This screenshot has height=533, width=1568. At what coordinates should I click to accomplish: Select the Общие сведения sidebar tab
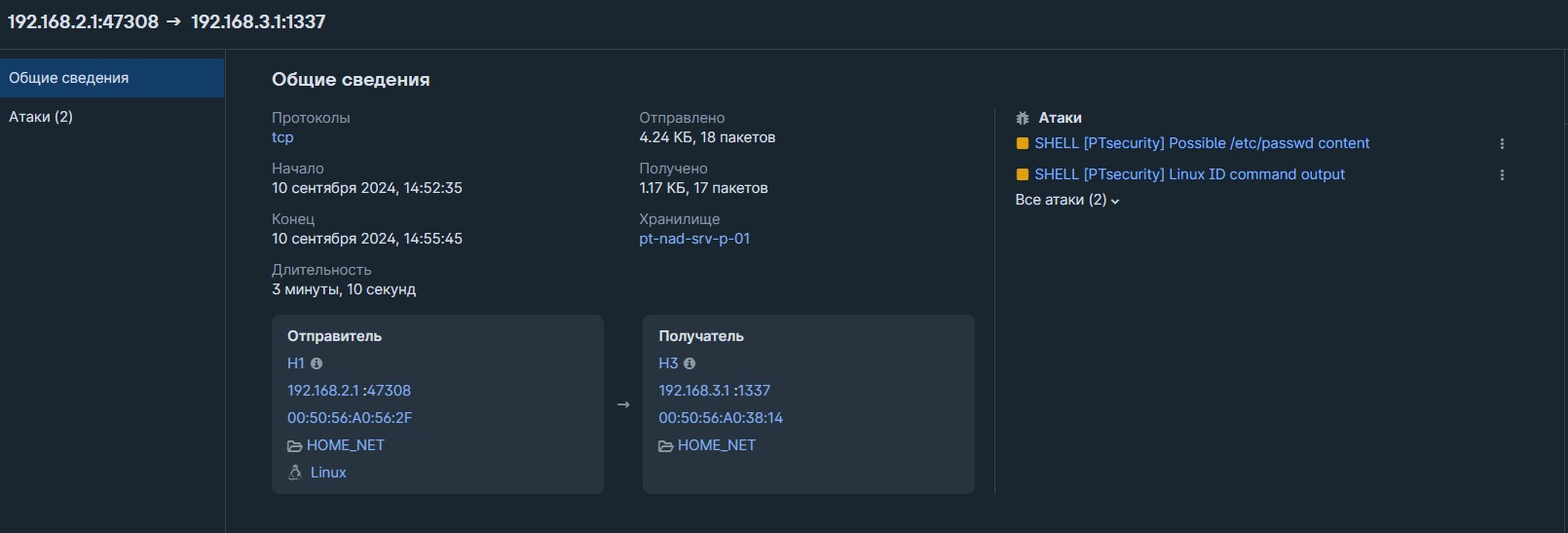click(x=112, y=78)
